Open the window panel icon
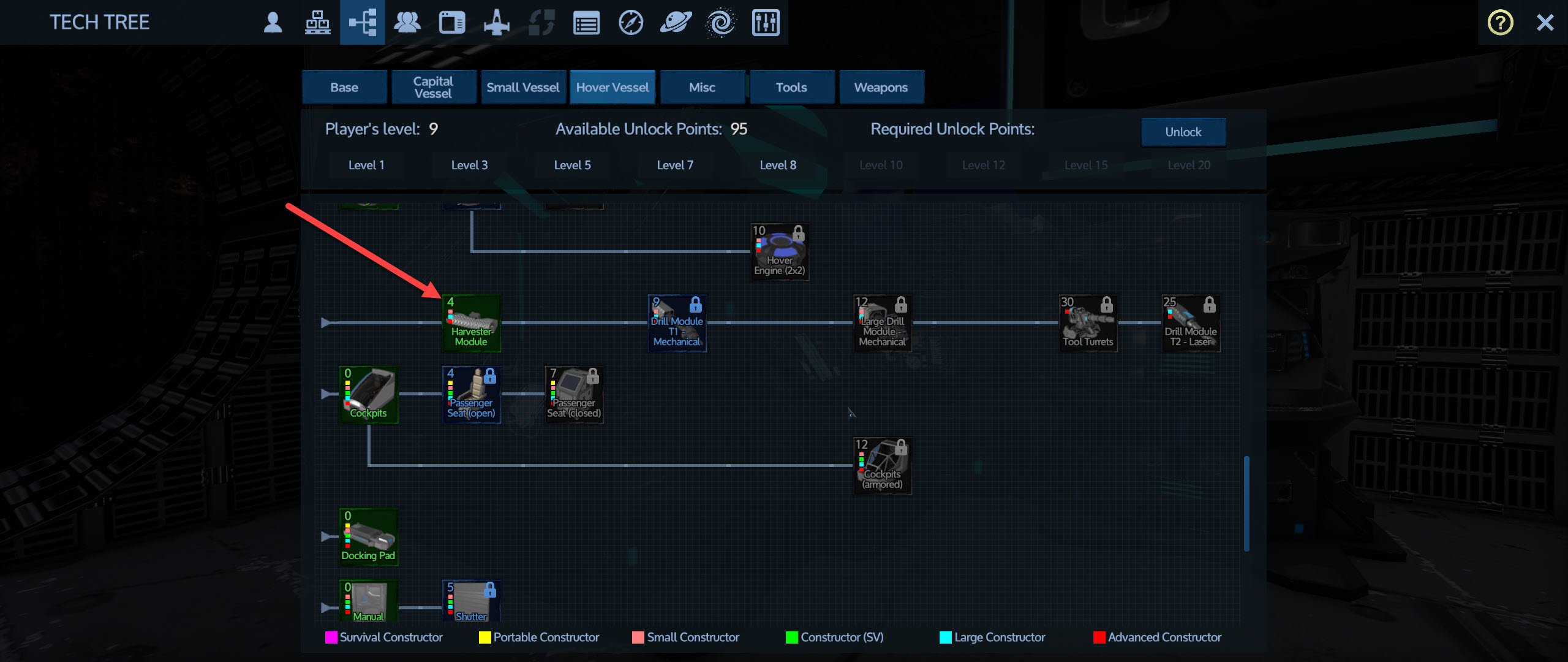The image size is (1568, 662). 452,23
